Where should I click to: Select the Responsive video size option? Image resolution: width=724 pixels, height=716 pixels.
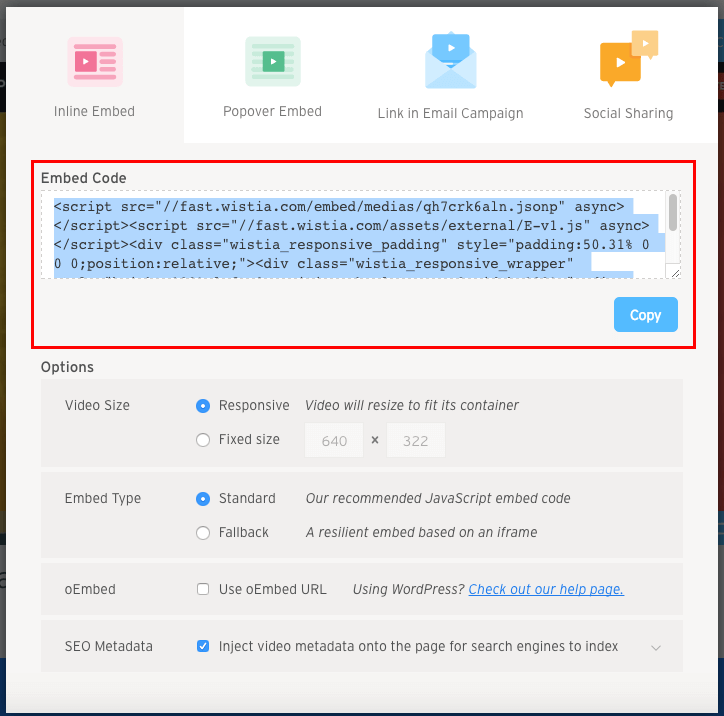[x=203, y=406]
